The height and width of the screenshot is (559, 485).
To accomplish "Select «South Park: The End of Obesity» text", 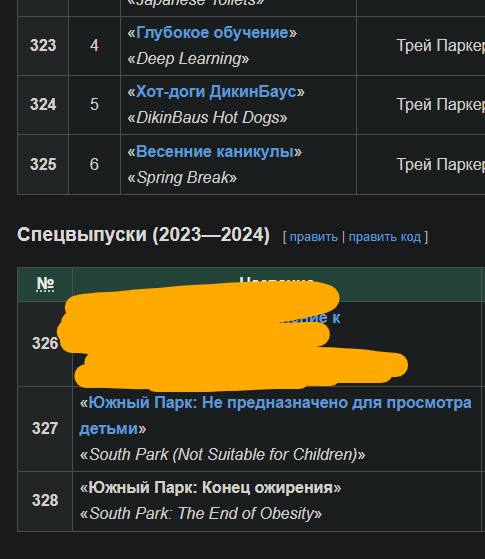I will 201,514.
